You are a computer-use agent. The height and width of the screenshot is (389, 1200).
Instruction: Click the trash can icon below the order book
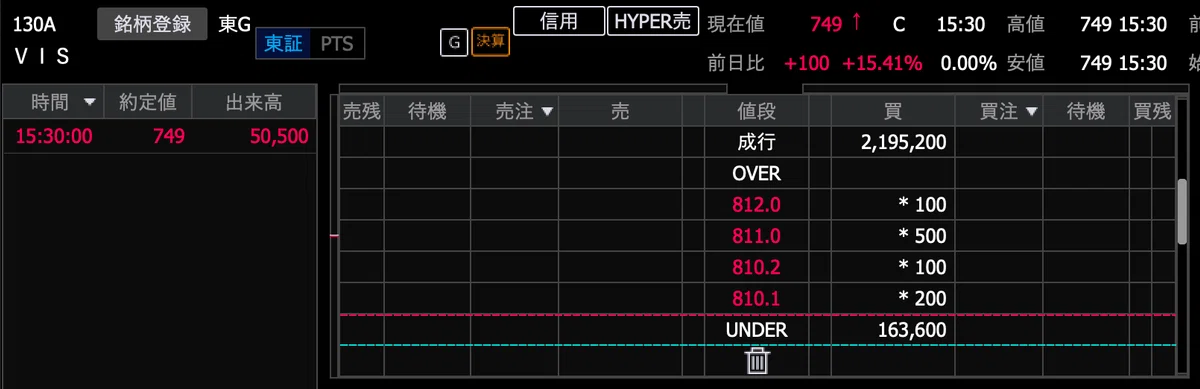[x=757, y=360]
